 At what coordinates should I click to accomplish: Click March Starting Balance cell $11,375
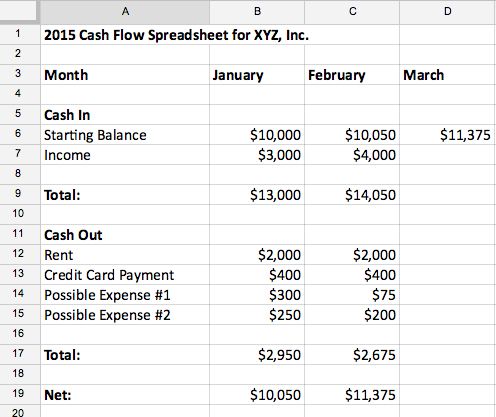tap(447, 135)
